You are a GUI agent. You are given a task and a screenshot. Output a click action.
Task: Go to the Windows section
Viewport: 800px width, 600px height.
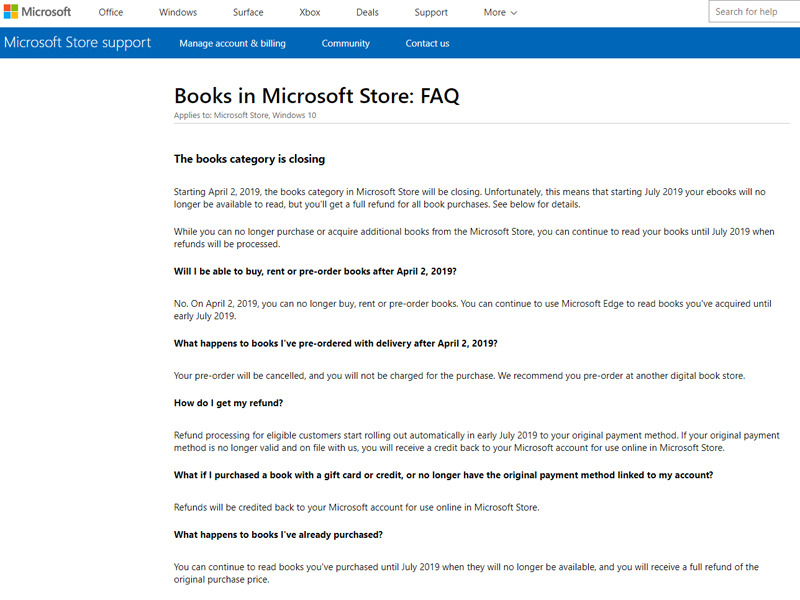pos(177,13)
